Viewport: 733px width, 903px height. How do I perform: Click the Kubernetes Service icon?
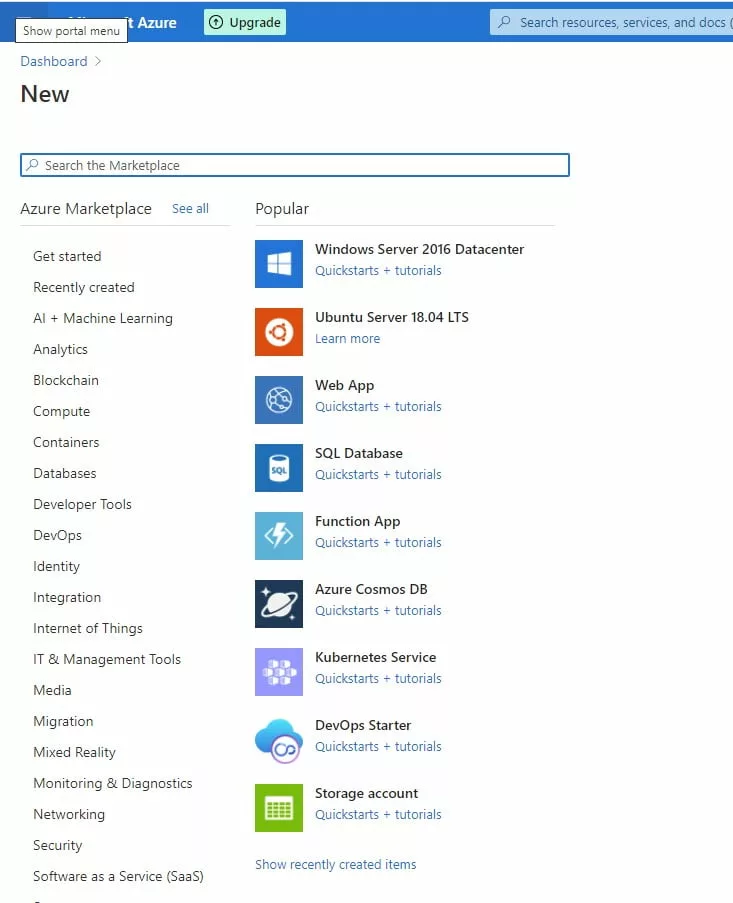279,672
